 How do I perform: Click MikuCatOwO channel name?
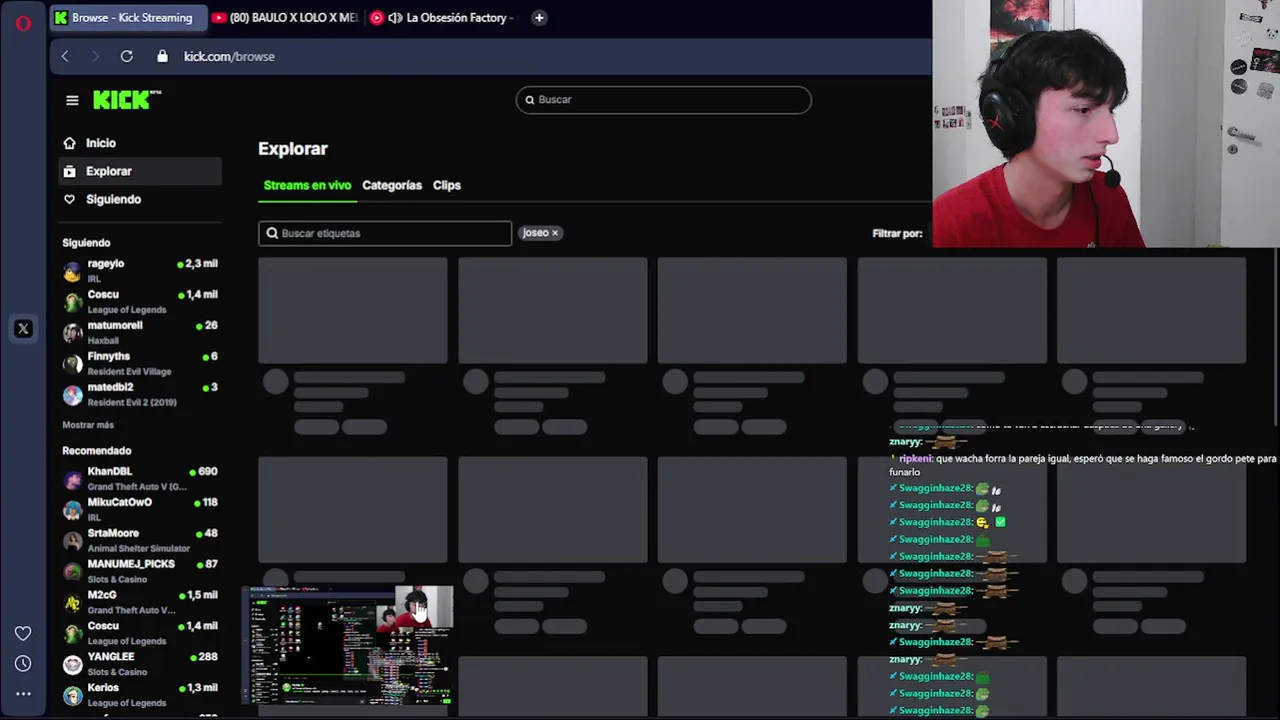120,502
